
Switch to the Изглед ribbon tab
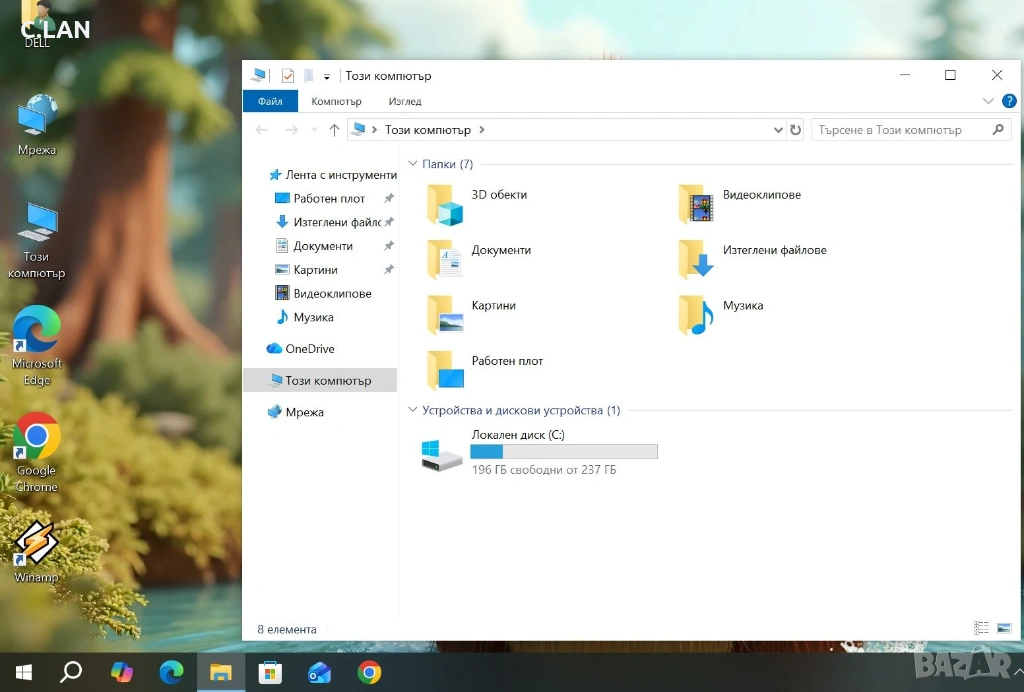point(405,101)
